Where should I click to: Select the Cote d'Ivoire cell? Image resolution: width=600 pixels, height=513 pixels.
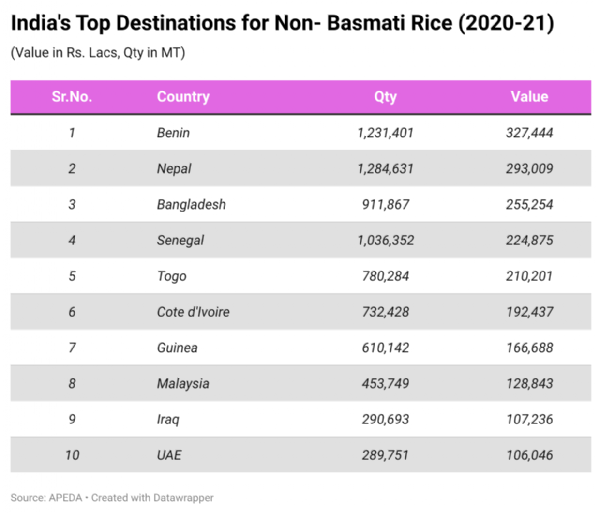click(193, 312)
